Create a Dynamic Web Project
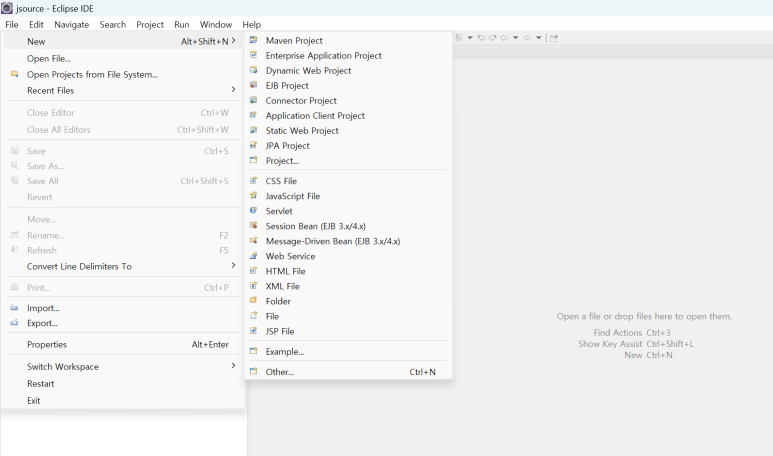The image size is (773, 456). coord(348,70)
